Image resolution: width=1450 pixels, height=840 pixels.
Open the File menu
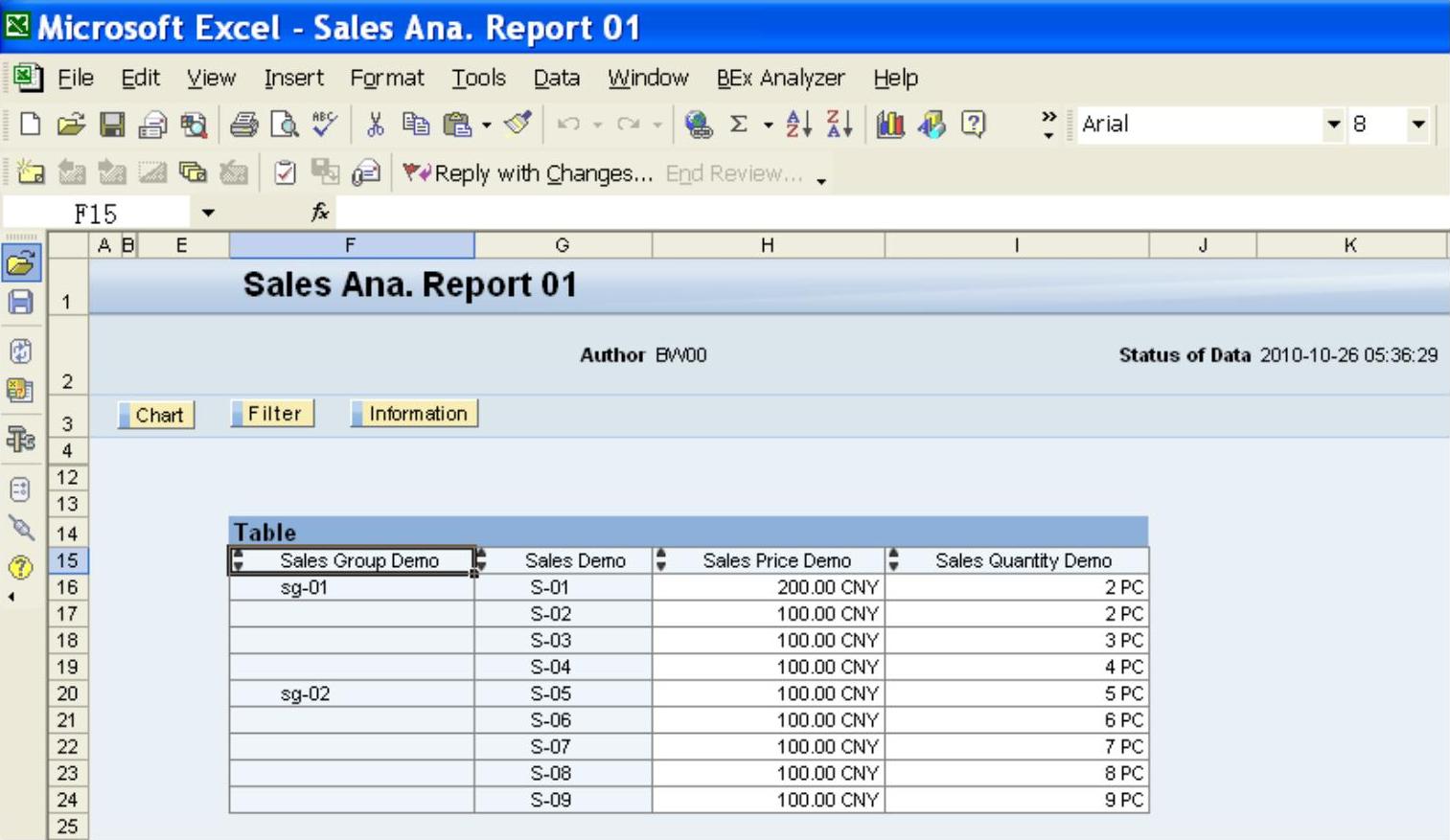click(x=75, y=78)
